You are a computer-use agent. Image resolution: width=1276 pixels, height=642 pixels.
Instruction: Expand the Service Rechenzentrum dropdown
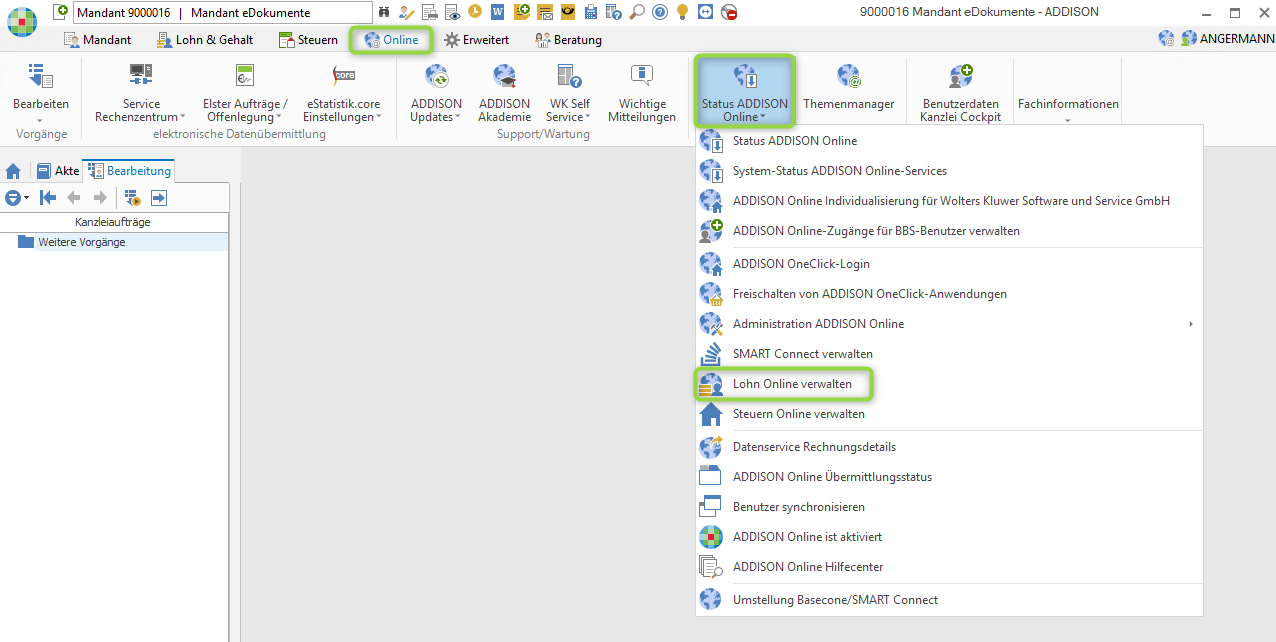click(141, 92)
